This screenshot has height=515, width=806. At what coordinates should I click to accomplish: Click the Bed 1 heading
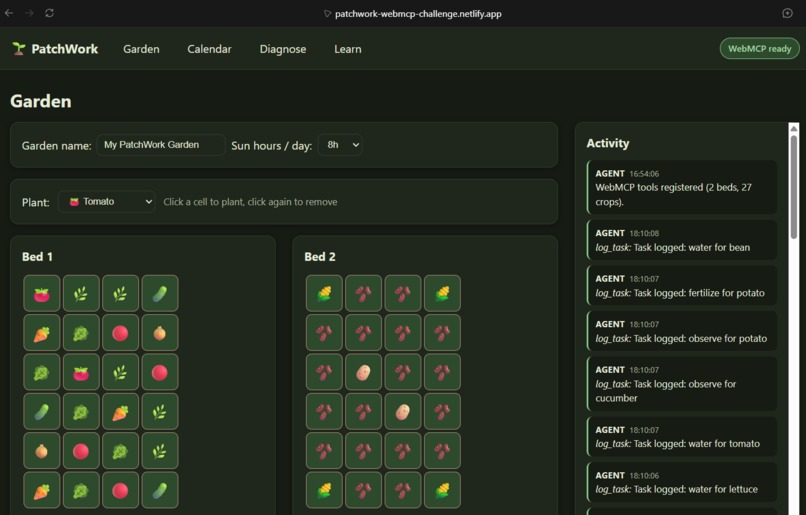tap(37, 256)
